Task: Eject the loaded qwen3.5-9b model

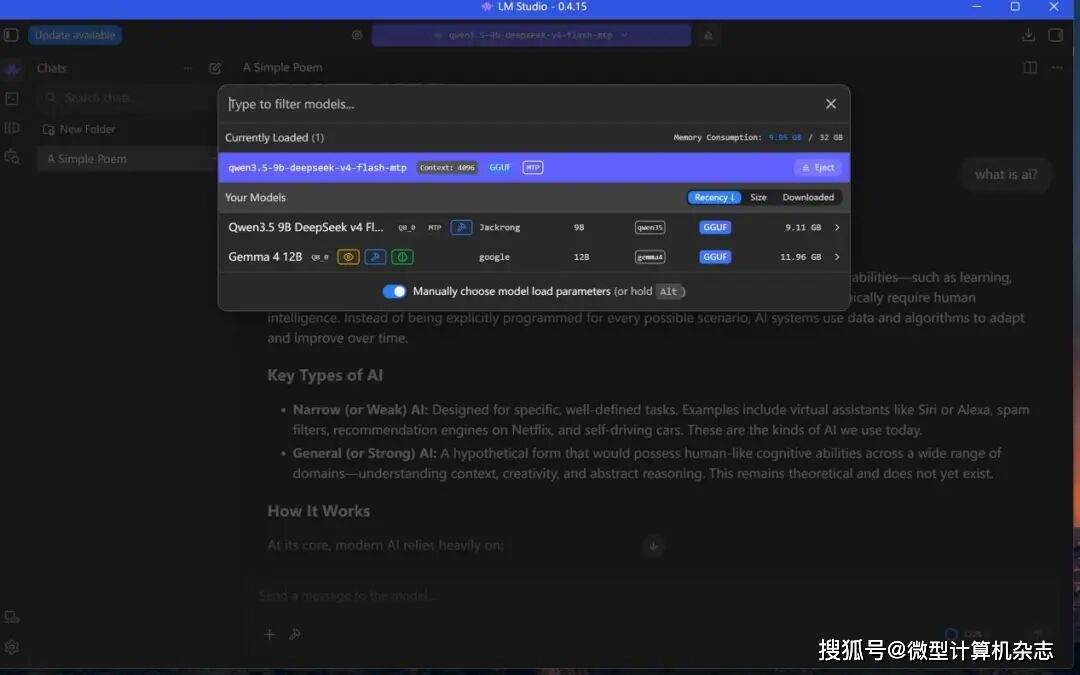Action: click(x=818, y=167)
